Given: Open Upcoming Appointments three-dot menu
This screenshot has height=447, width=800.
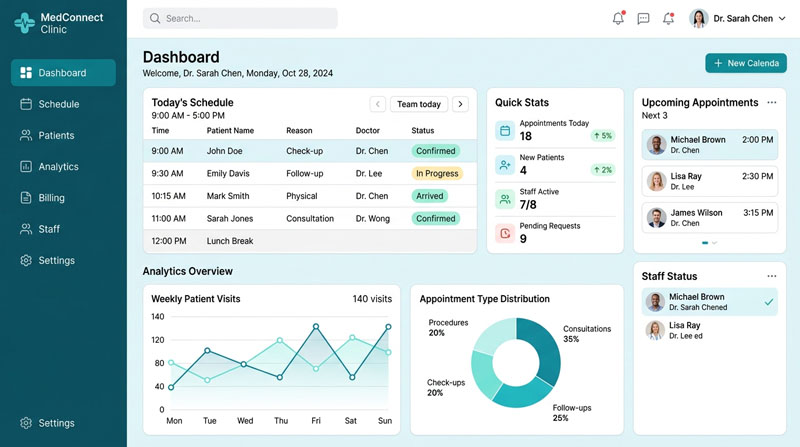Looking at the screenshot, I should (771, 103).
